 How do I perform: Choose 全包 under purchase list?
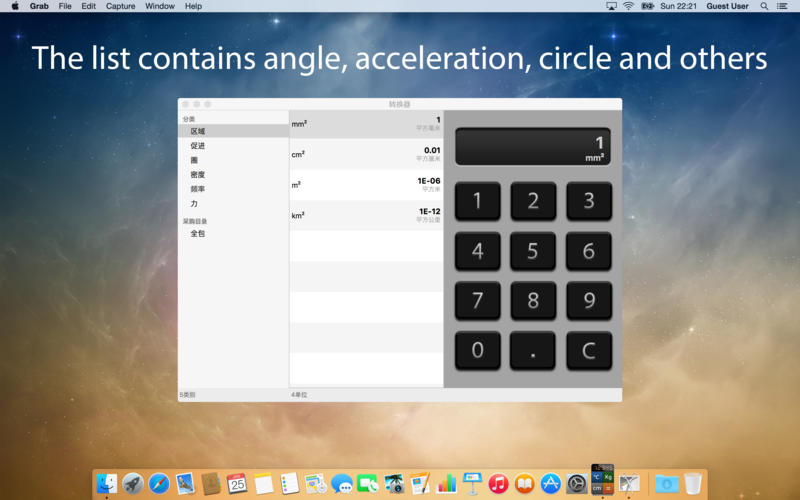pyautogui.click(x=198, y=234)
